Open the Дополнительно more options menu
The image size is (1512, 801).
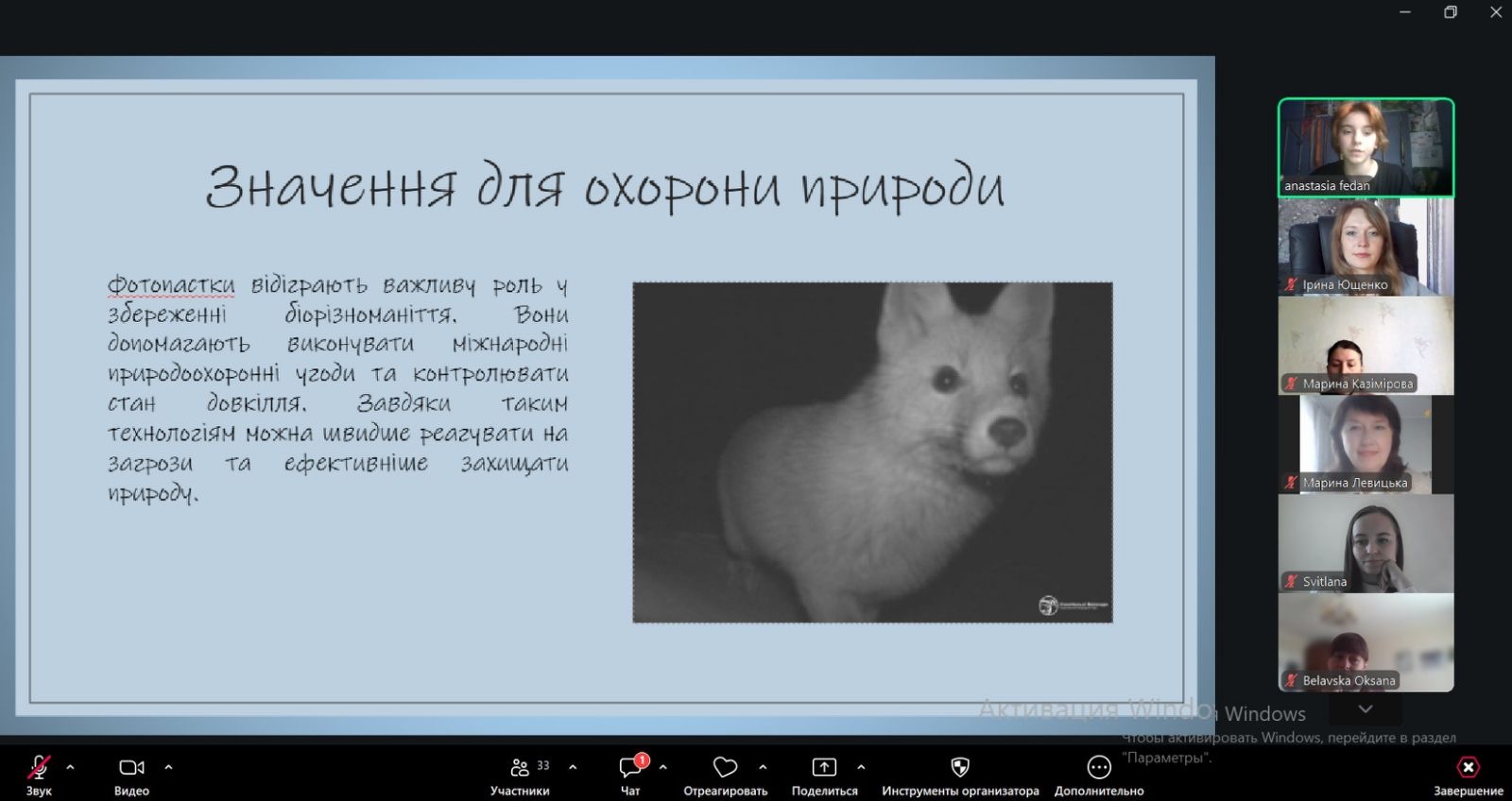pos(1099,768)
